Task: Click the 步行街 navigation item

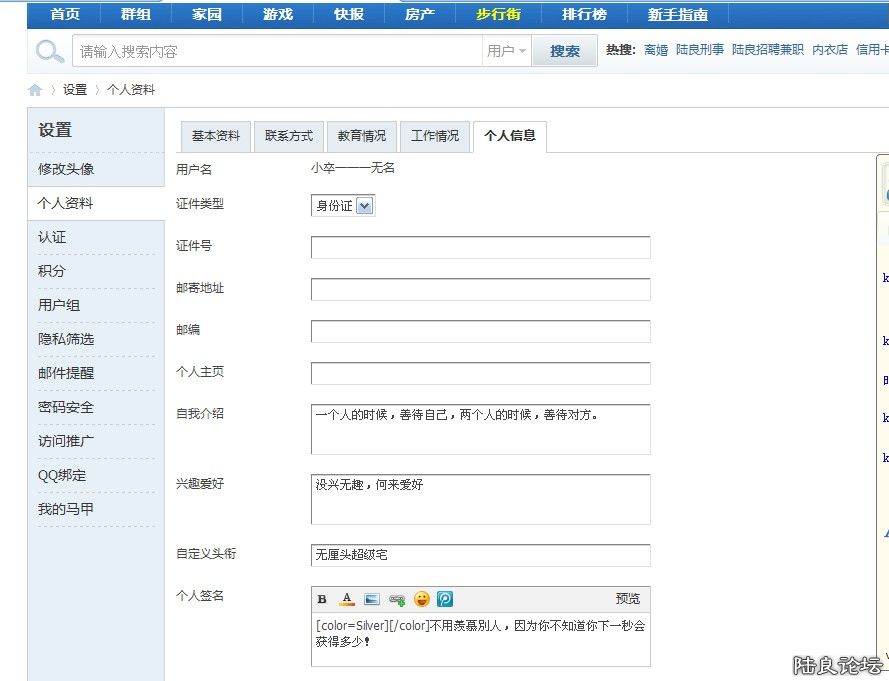Action: point(498,14)
